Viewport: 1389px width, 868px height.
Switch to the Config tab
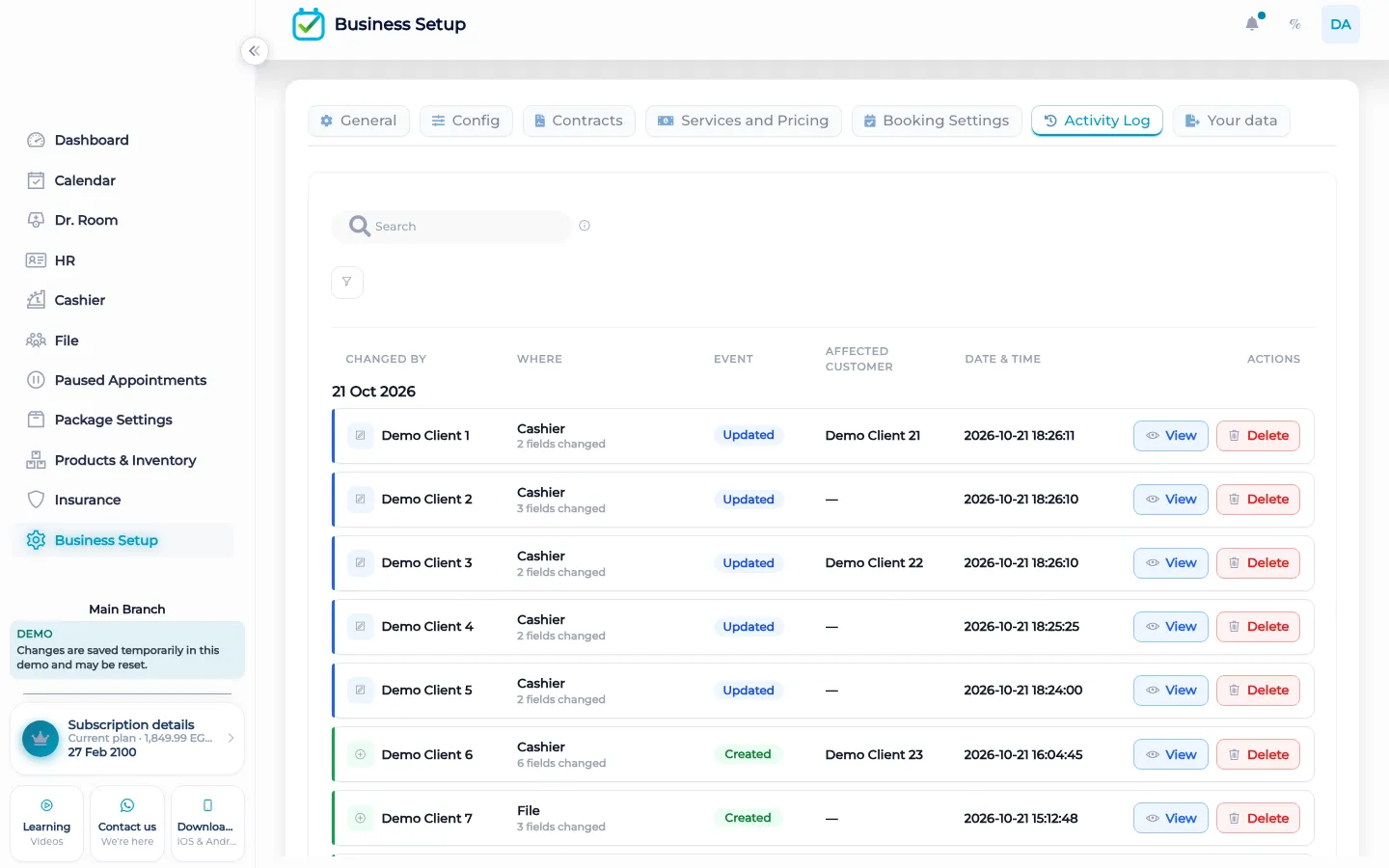click(x=466, y=121)
